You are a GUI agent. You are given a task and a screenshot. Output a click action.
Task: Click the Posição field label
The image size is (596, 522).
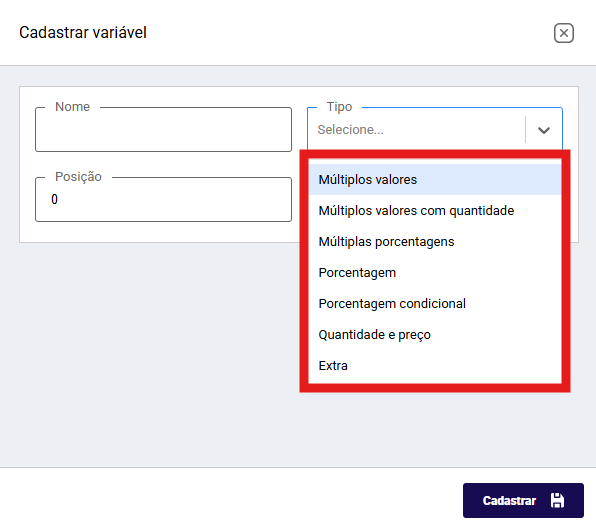coord(78,177)
